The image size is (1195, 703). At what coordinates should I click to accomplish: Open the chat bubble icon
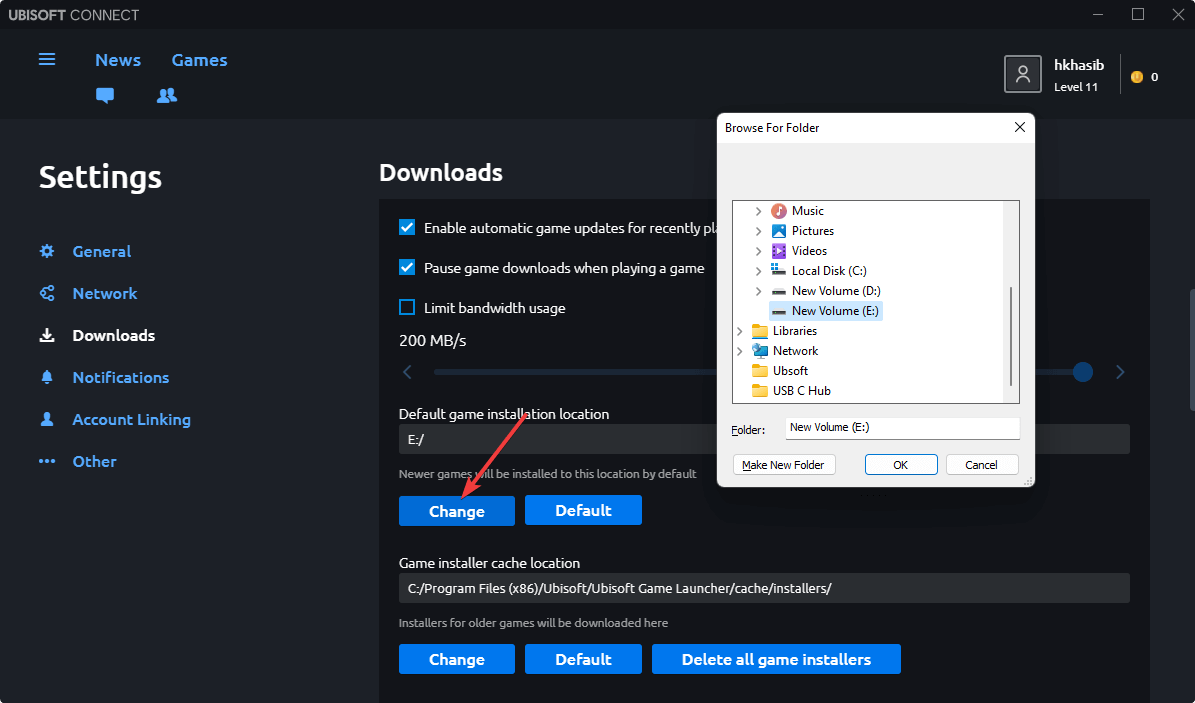[105, 95]
